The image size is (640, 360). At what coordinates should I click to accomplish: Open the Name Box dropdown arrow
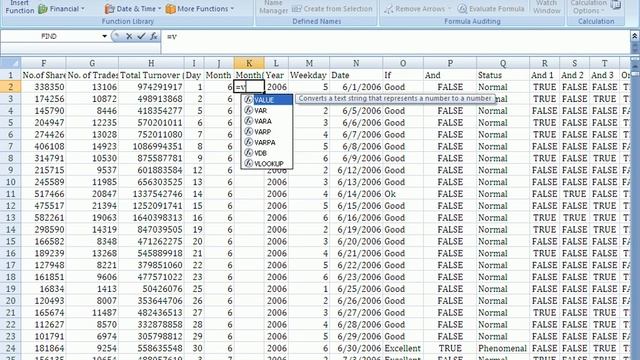(x=104, y=36)
